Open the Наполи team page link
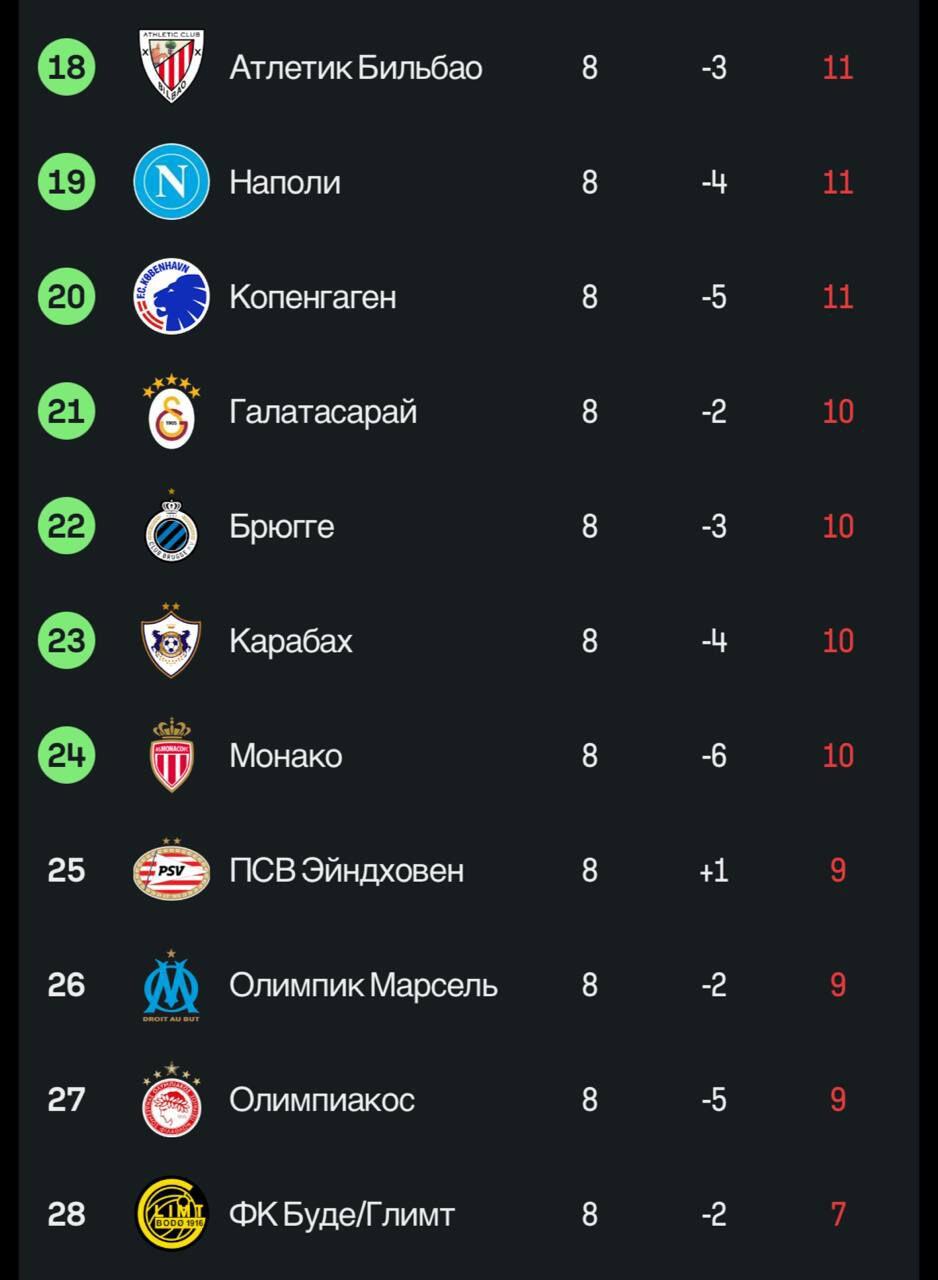 tap(285, 182)
